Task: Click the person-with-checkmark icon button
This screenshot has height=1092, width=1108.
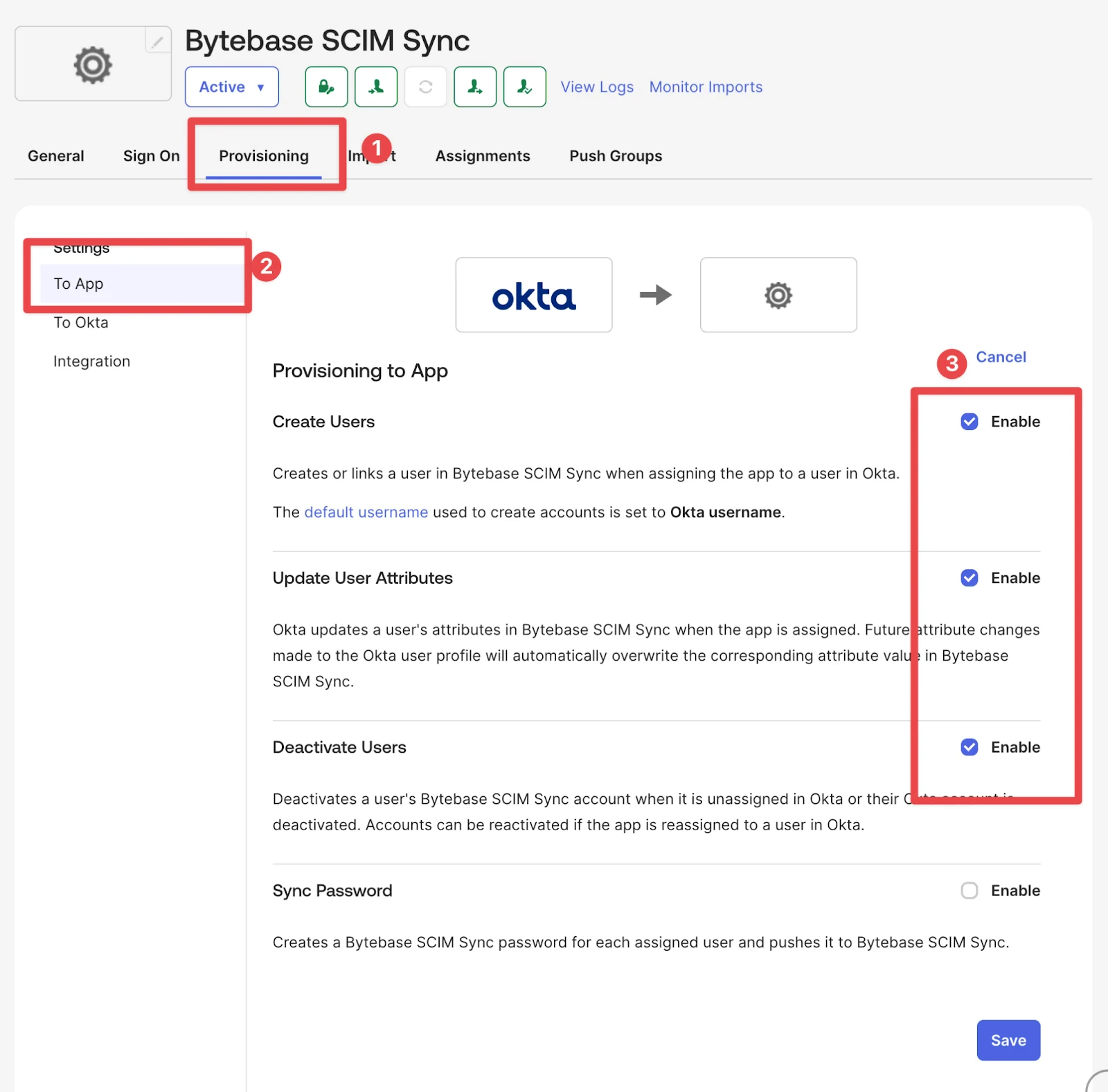Action: (525, 87)
